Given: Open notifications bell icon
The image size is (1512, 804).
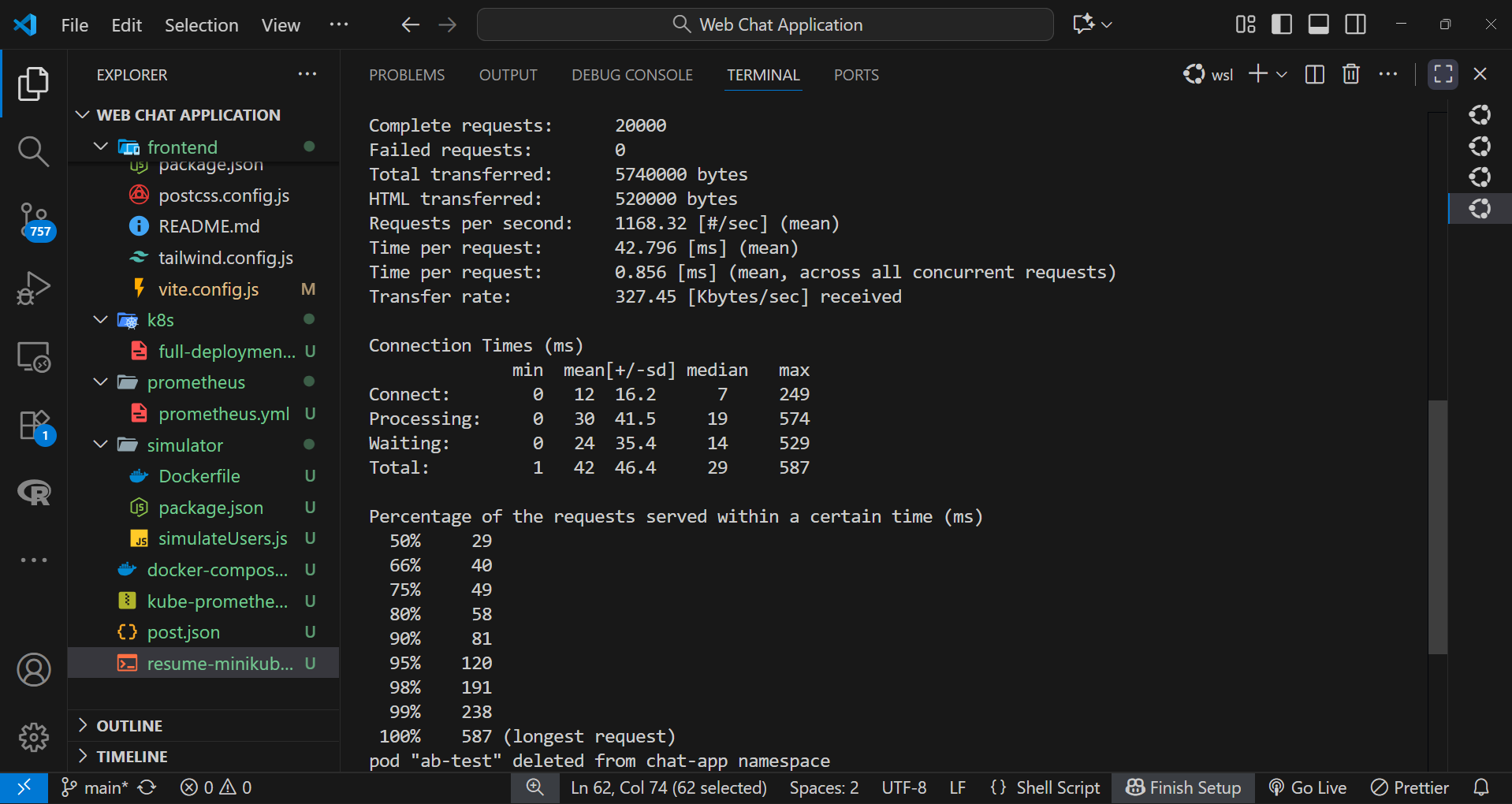Looking at the screenshot, I should pyautogui.click(x=1481, y=787).
